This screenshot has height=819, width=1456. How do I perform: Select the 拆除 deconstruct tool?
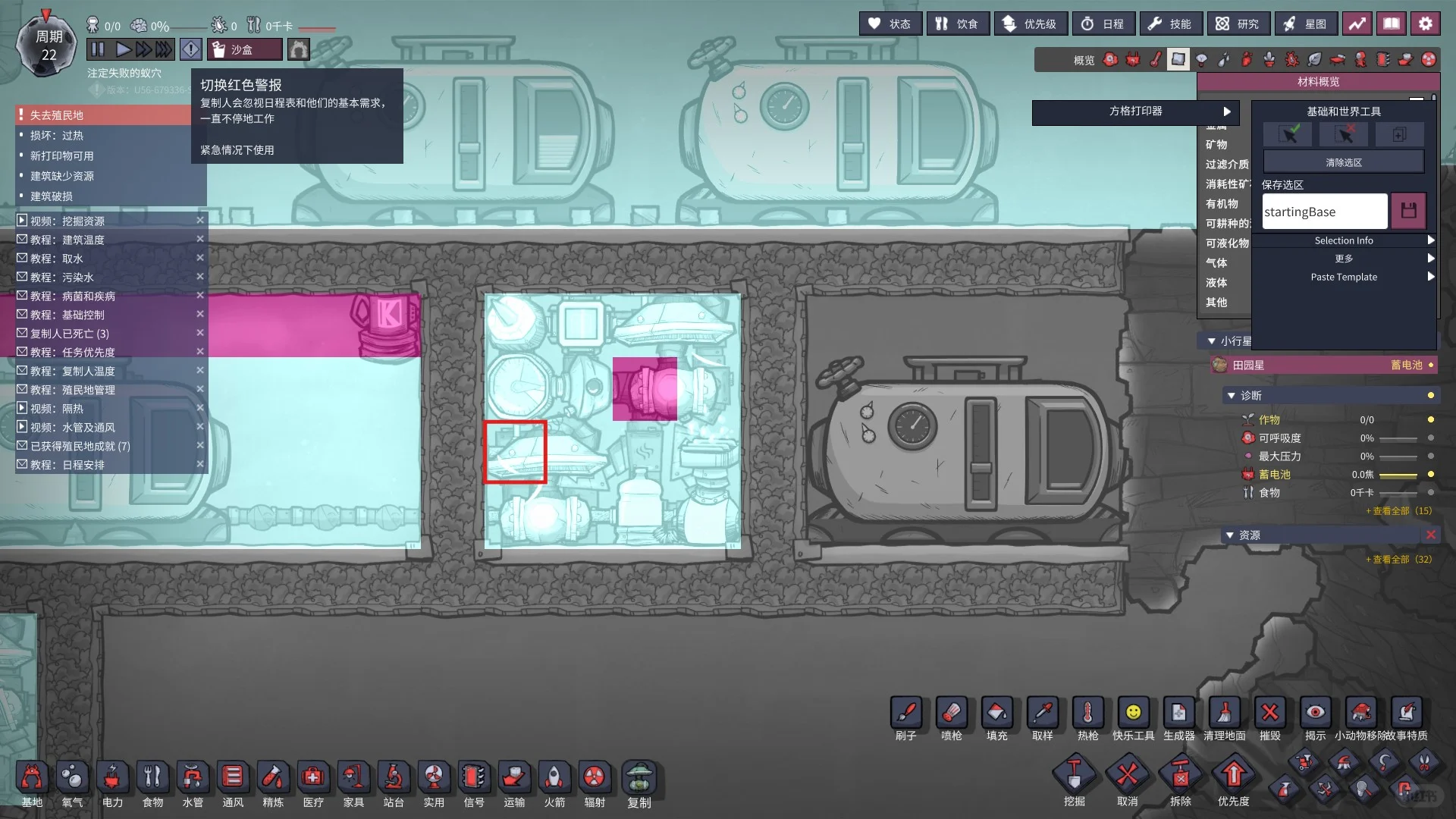(x=1180, y=775)
